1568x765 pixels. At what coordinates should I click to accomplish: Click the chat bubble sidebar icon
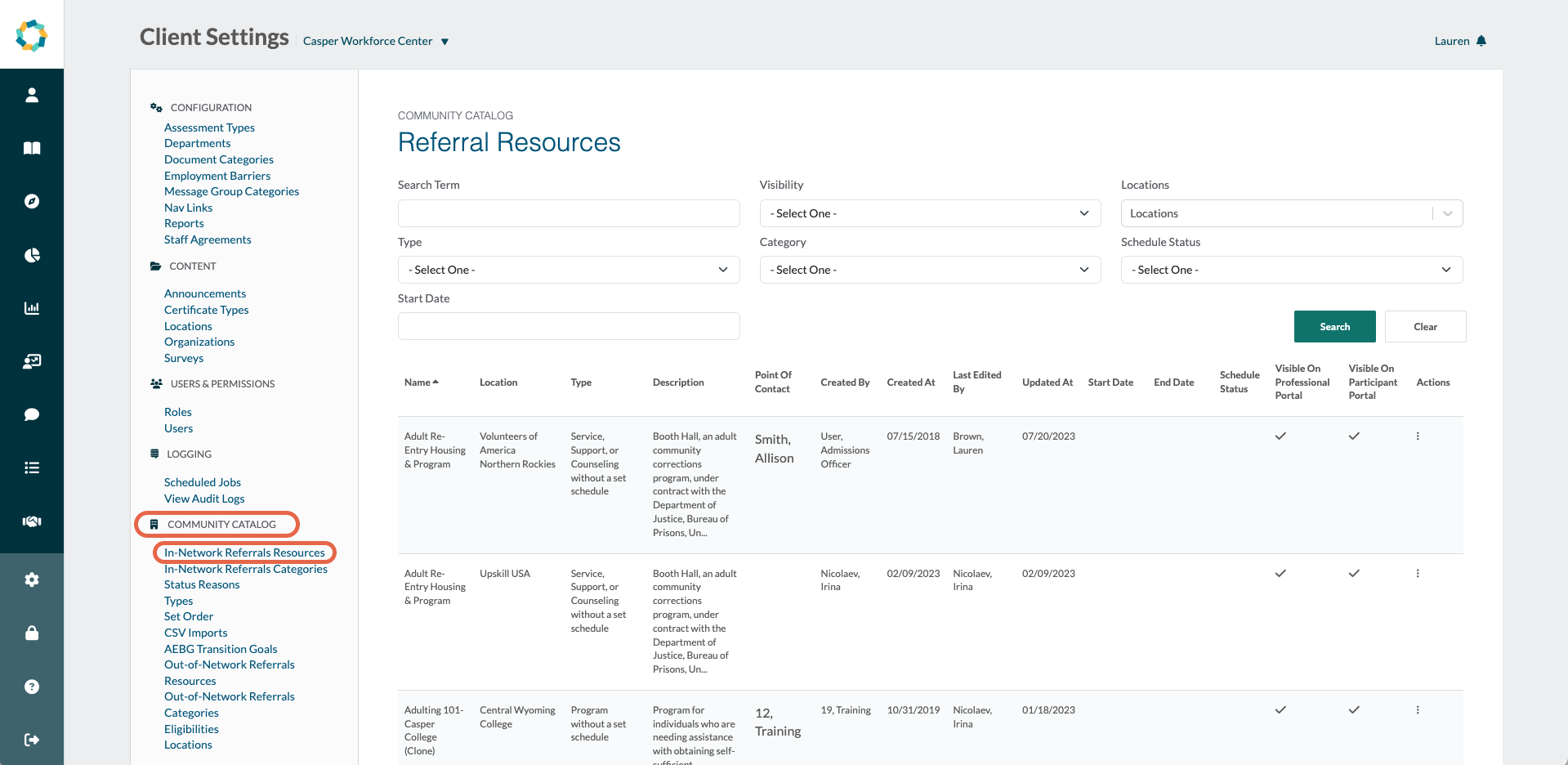32,414
